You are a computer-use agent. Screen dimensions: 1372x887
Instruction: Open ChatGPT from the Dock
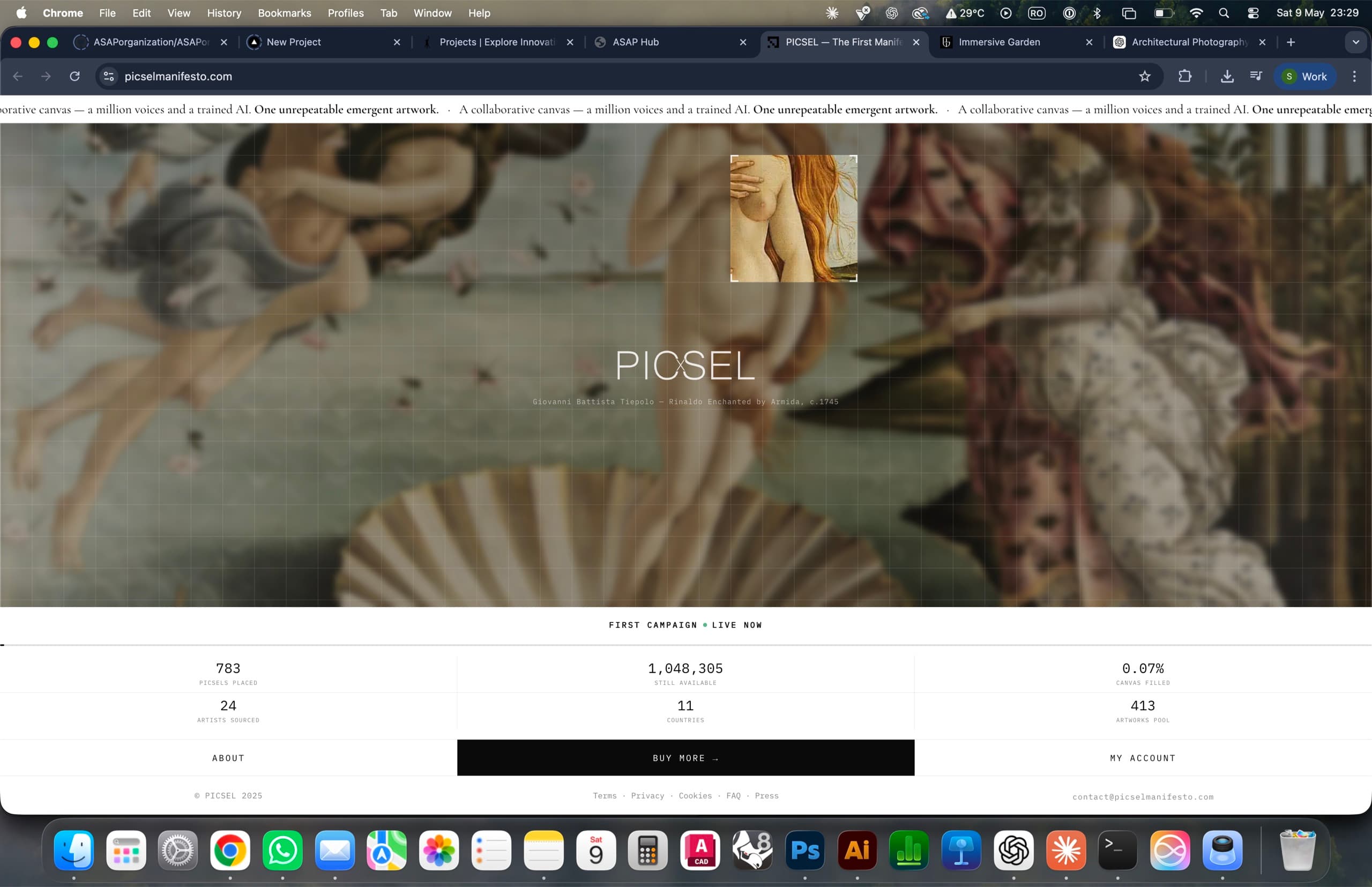pyautogui.click(x=1014, y=850)
